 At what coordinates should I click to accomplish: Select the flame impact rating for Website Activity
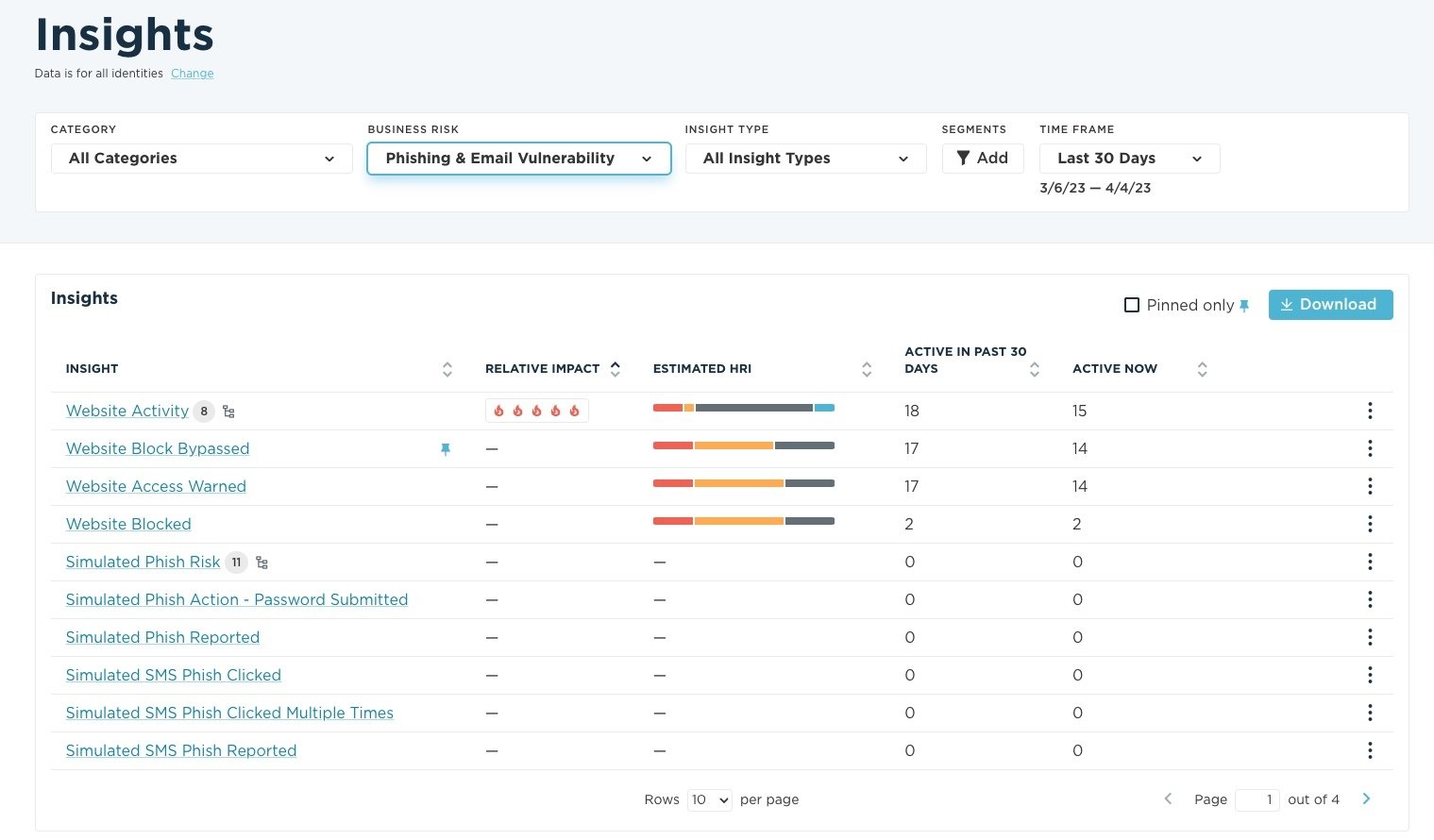(x=536, y=410)
